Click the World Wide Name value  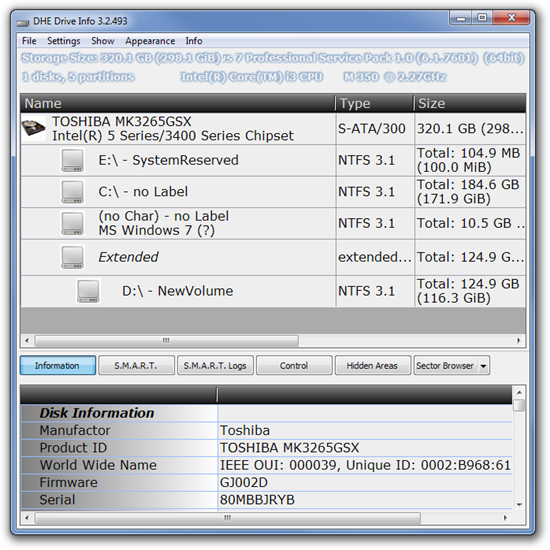click(x=365, y=465)
